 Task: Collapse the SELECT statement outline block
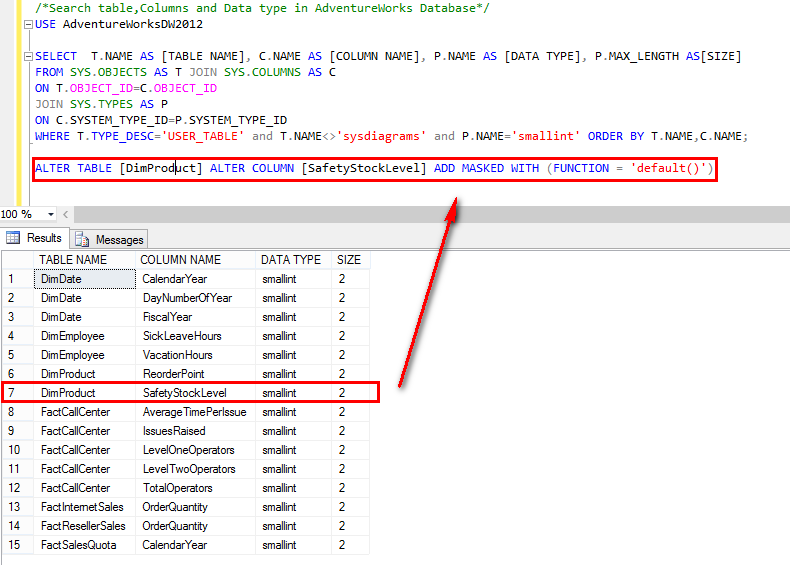click(26, 57)
